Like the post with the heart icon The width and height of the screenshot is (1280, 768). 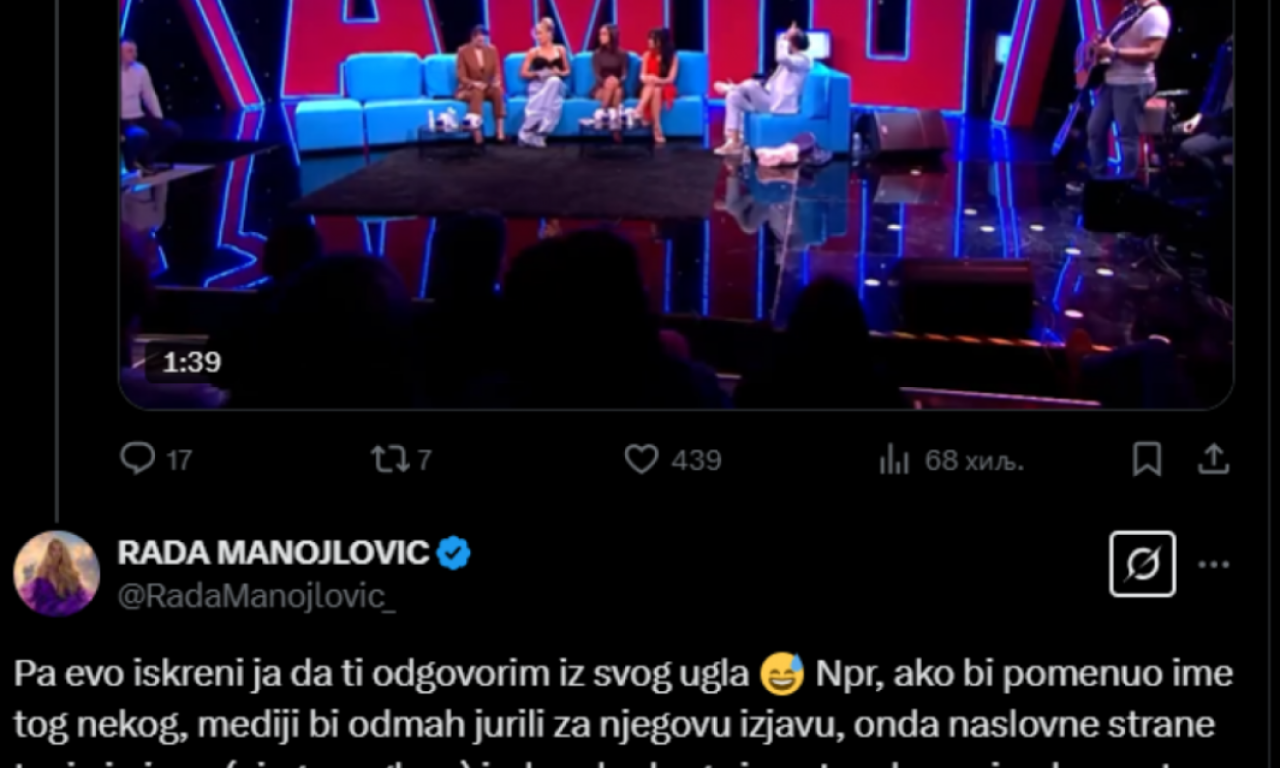click(641, 459)
